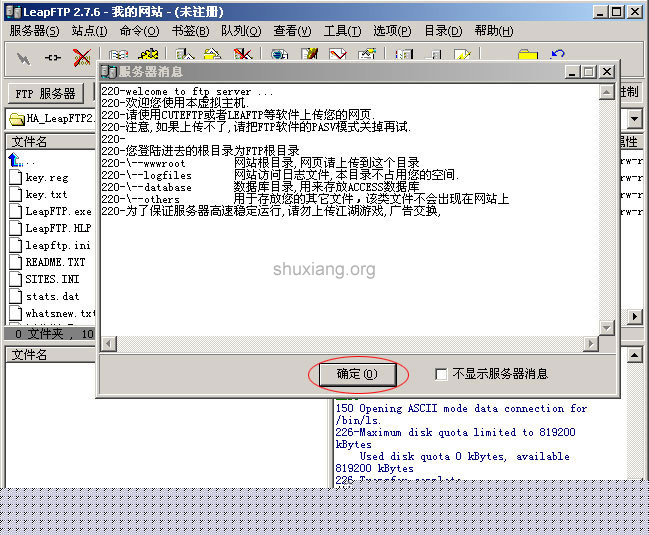Click the lightning bolt connect icon
The image size is (649, 535).
coord(23,58)
